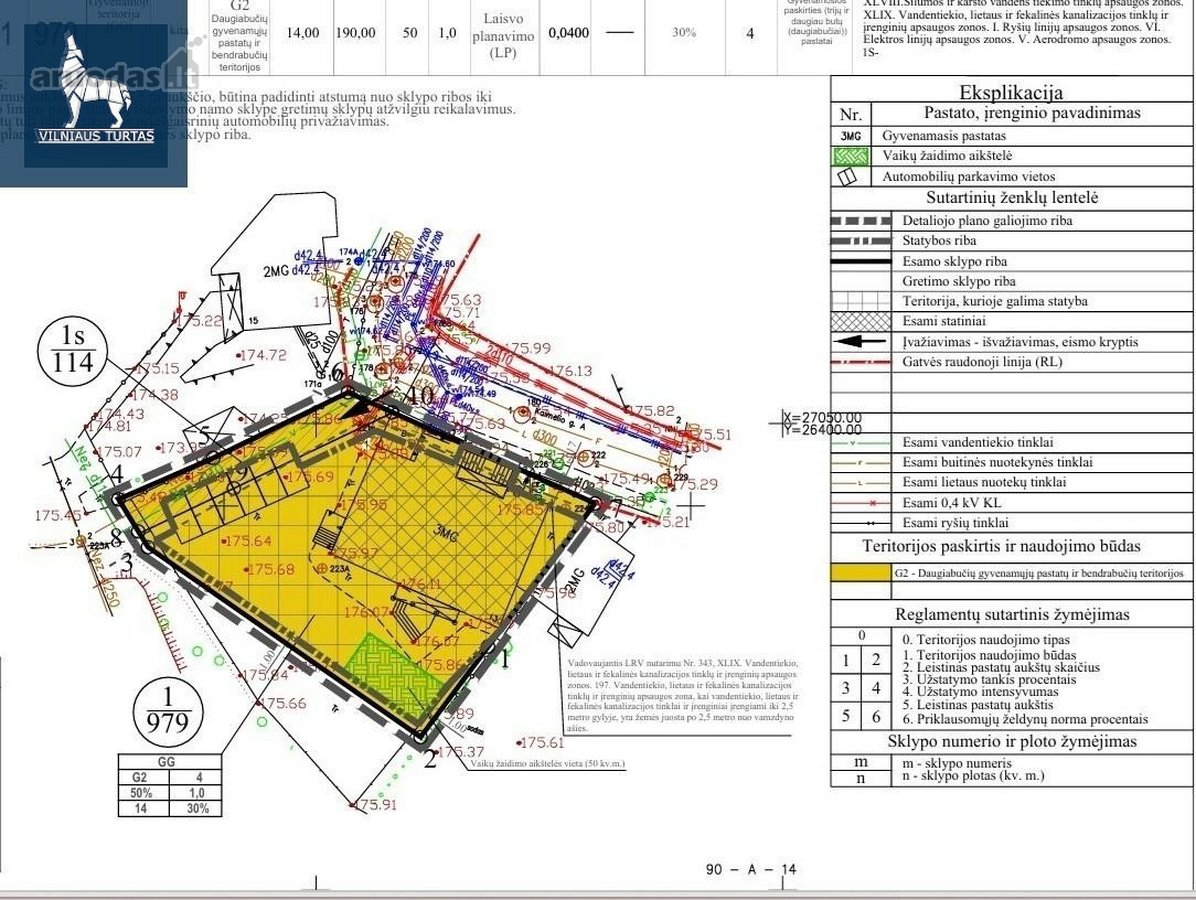The width and height of the screenshot is (1196, 900).
Task: Select 'Gyvenamasis pastatas' legend text
Action: pyautogui.click(x=944, y=136)
